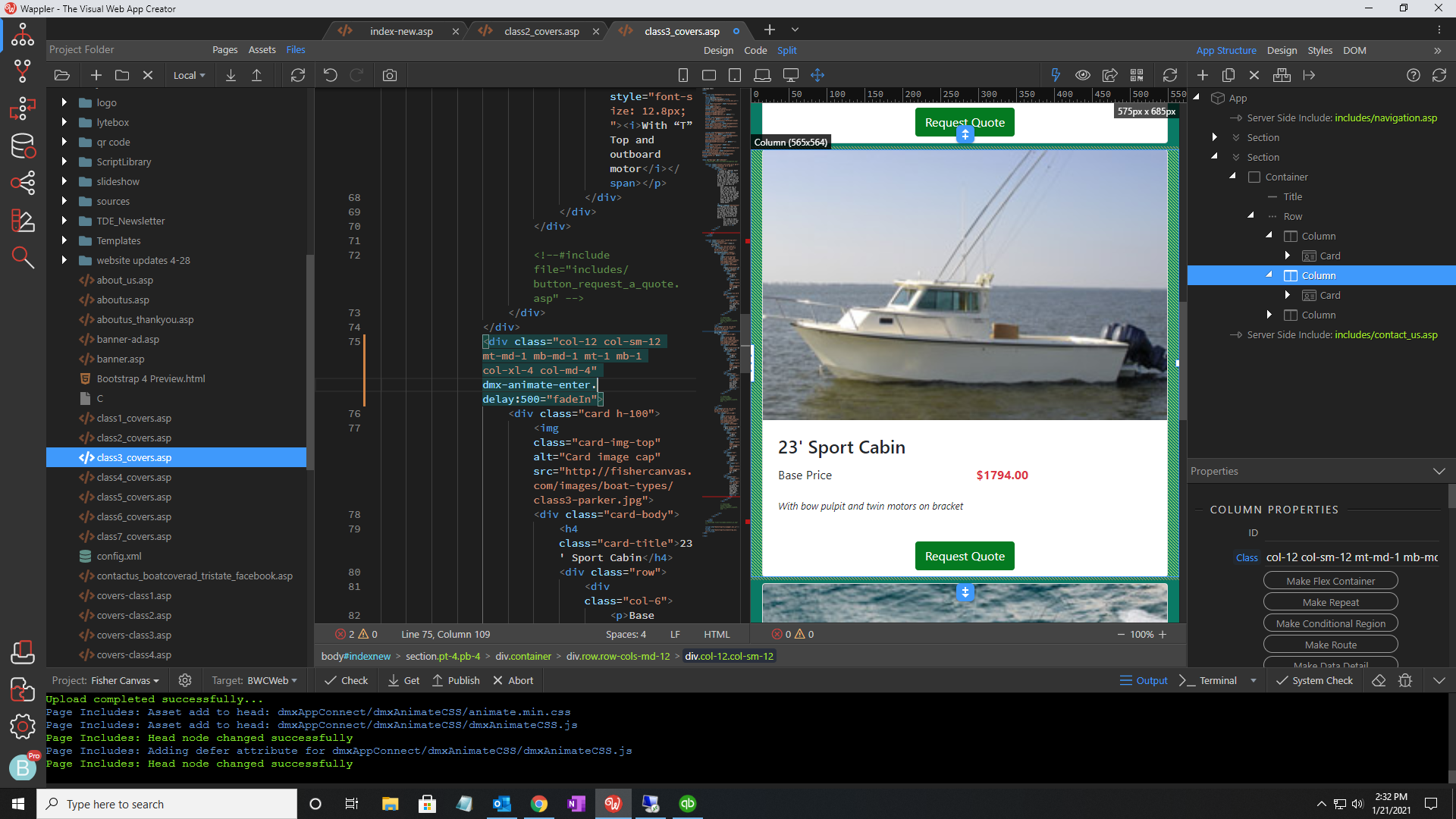Open the Assets tab

(x=262, y=49)
